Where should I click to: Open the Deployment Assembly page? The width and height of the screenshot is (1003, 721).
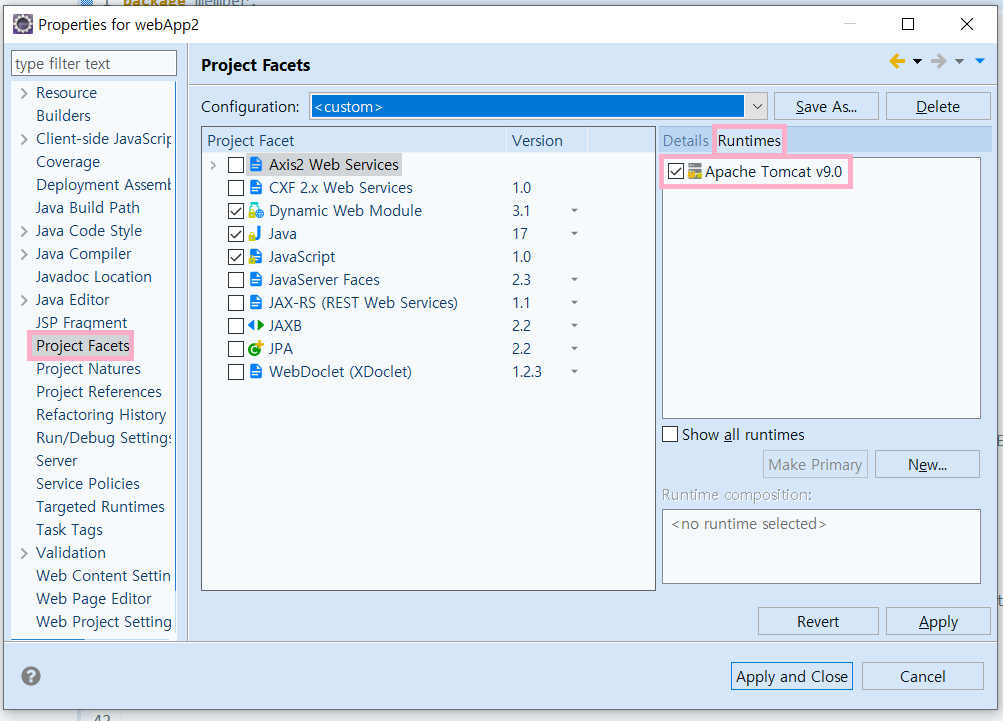point(104,185)
